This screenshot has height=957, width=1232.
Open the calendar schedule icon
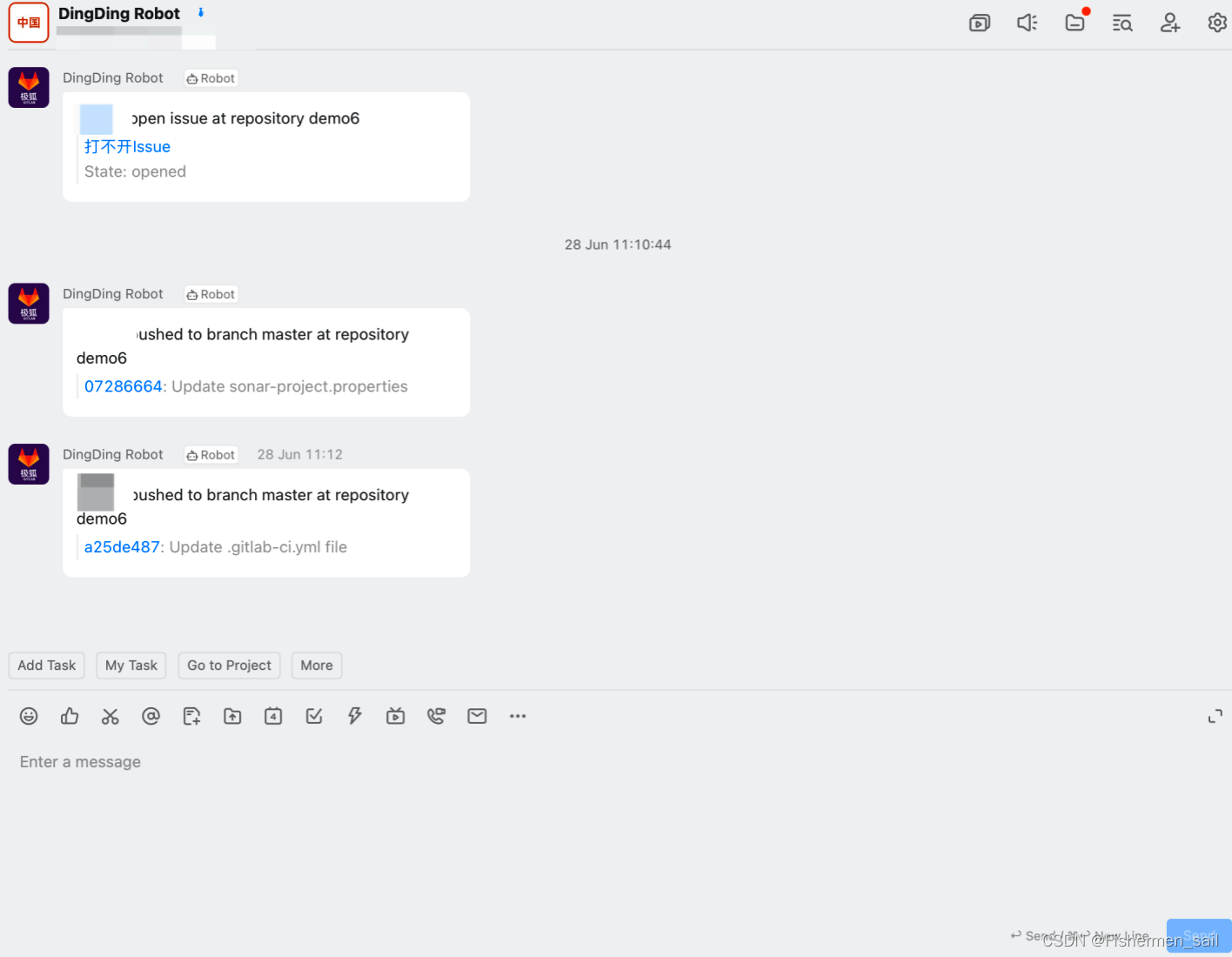(273, 716)
